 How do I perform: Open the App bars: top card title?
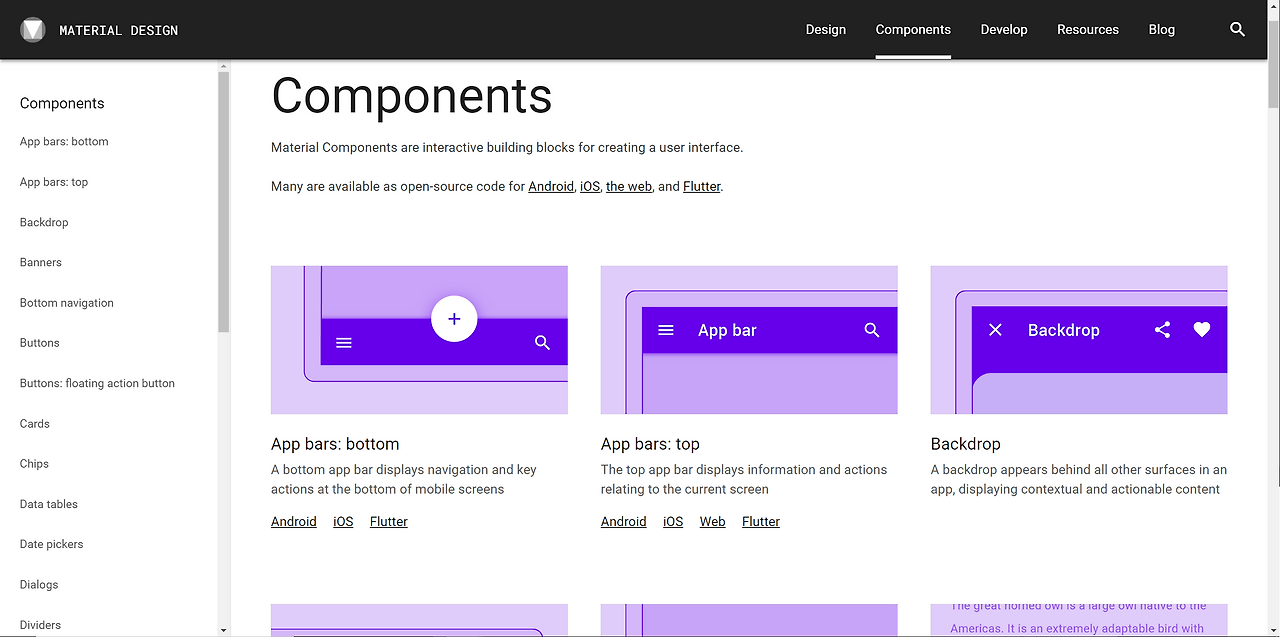pyautogui.click(x=650, y=444)
